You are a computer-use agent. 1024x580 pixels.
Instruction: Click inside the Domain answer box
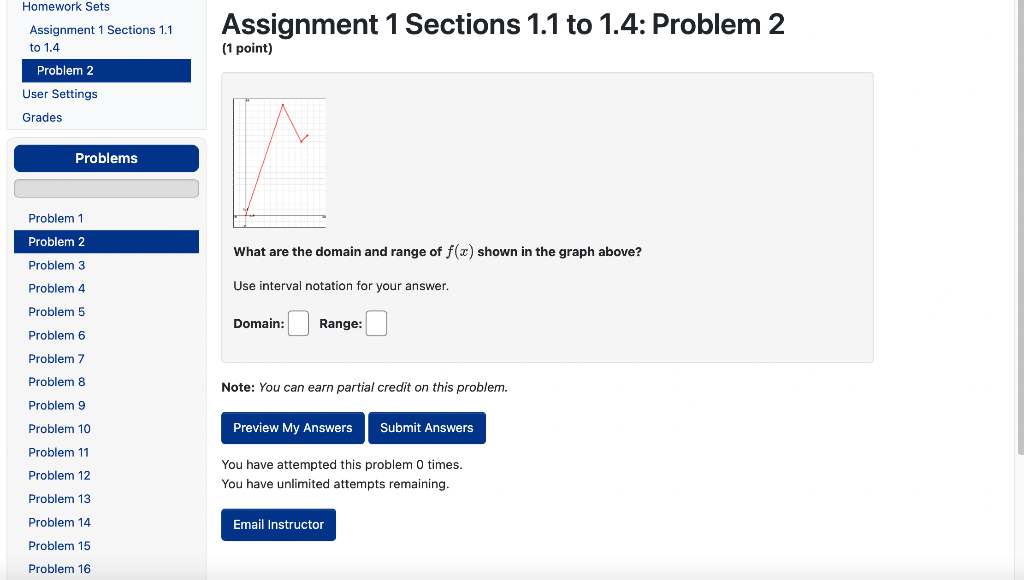(298, 322)
